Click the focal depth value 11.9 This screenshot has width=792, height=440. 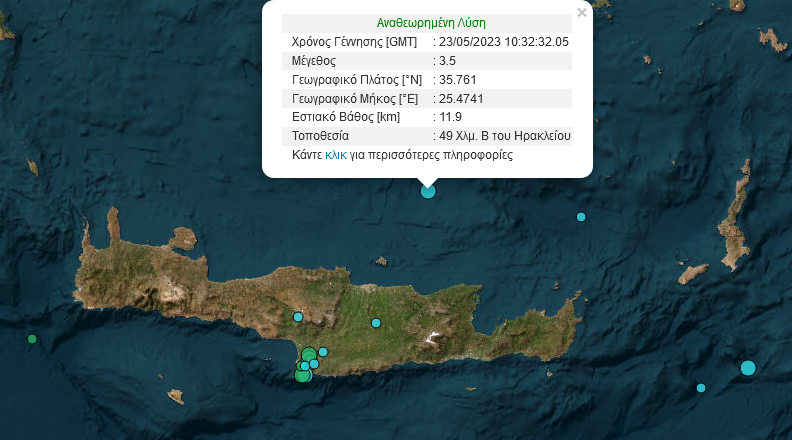coord(450,117)
